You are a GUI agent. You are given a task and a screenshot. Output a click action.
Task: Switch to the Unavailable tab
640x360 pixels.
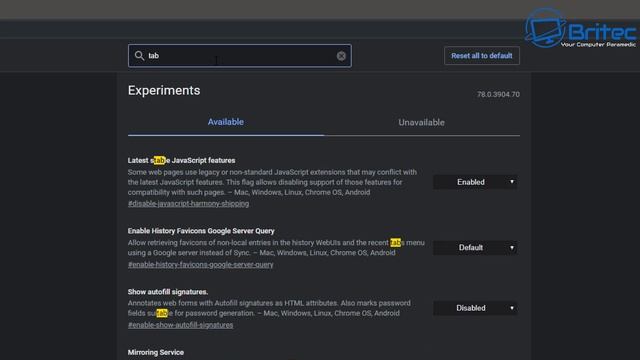422,122
